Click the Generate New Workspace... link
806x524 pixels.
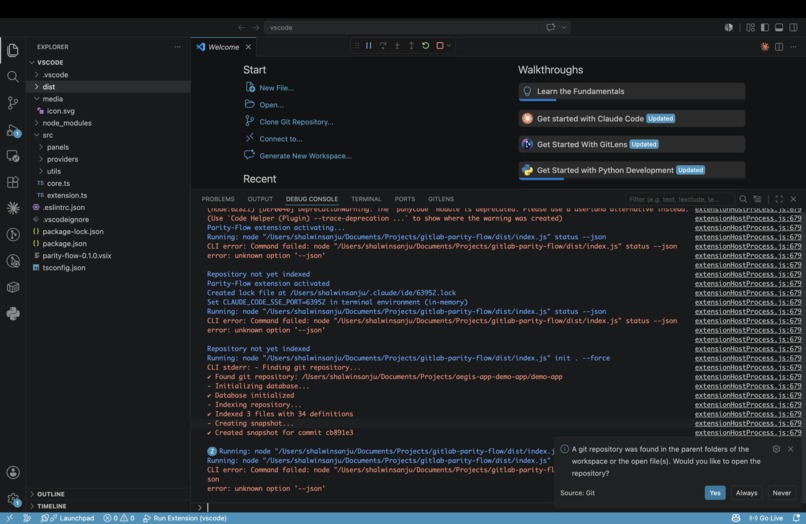click(x=305, y=156)
